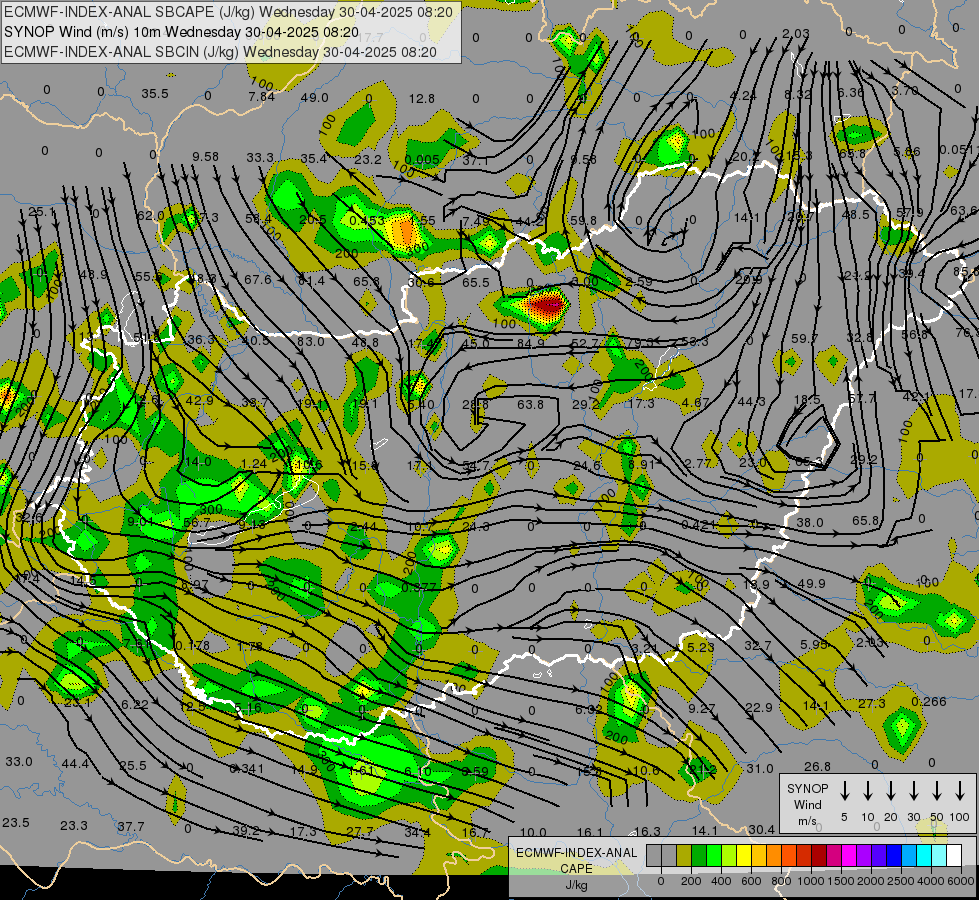Screen dimensions: 979x900
Task: Click the map value 59.8
Action: pos(583,220)
